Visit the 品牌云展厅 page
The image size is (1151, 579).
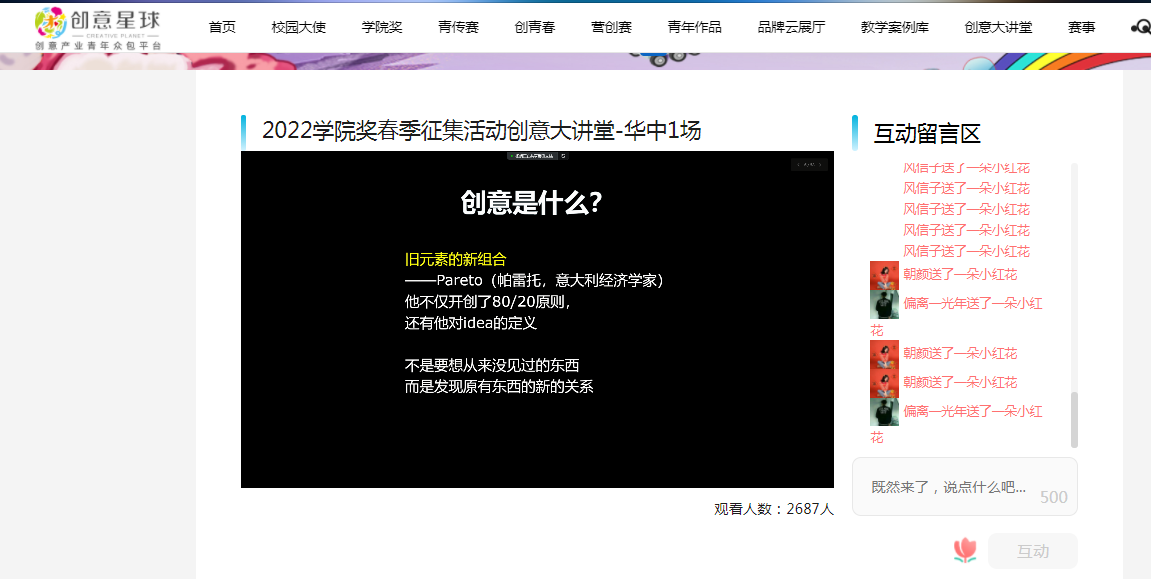[791, 27]
